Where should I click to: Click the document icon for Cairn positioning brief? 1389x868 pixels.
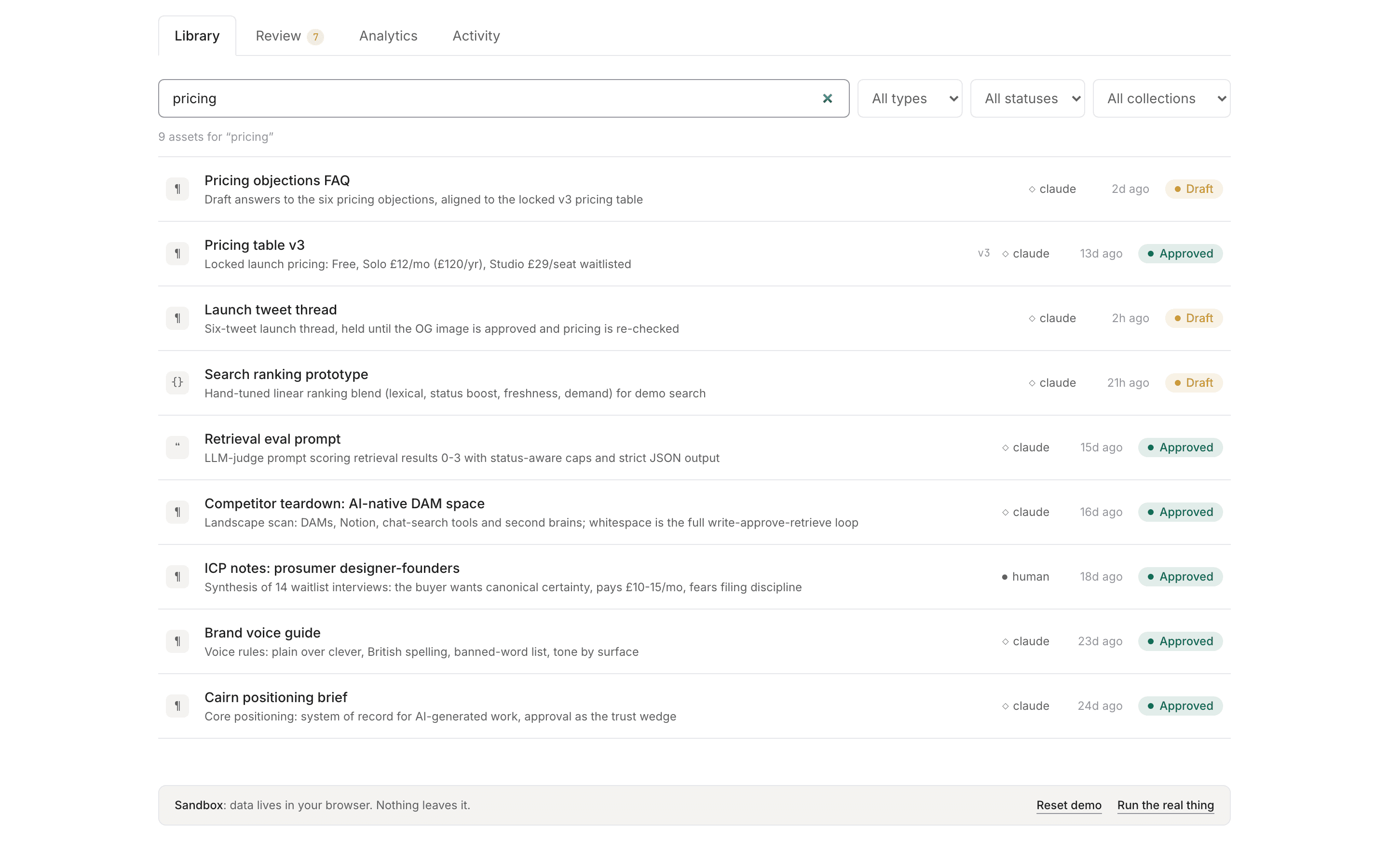[x=177, y=705]
